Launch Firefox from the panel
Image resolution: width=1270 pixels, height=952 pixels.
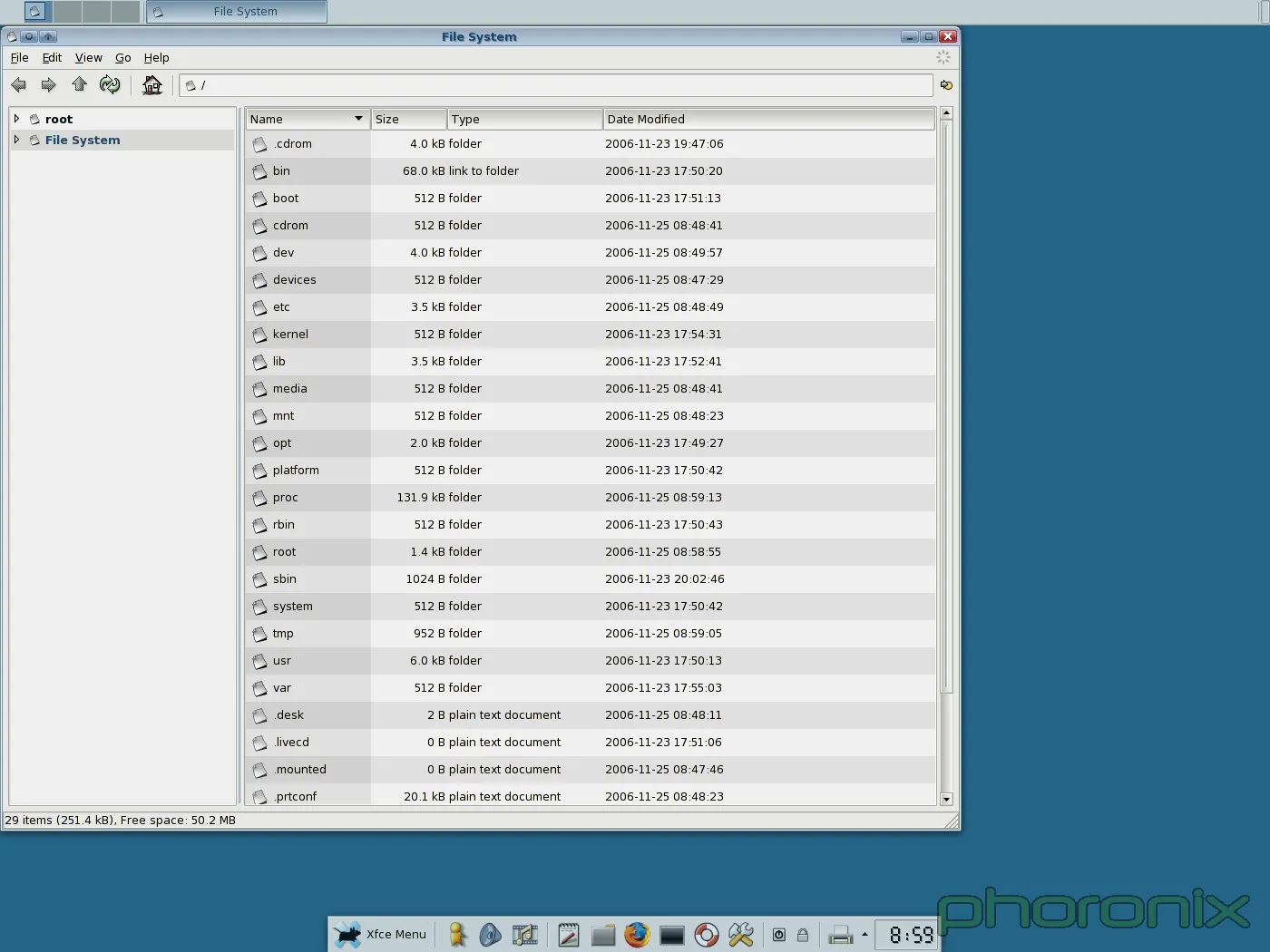[x=638, y=935]
